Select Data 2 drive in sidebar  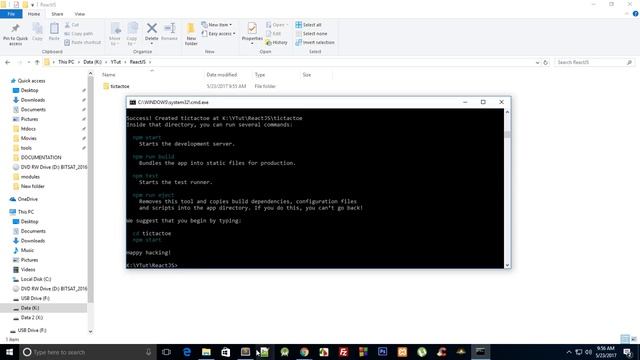pos(31,318)
